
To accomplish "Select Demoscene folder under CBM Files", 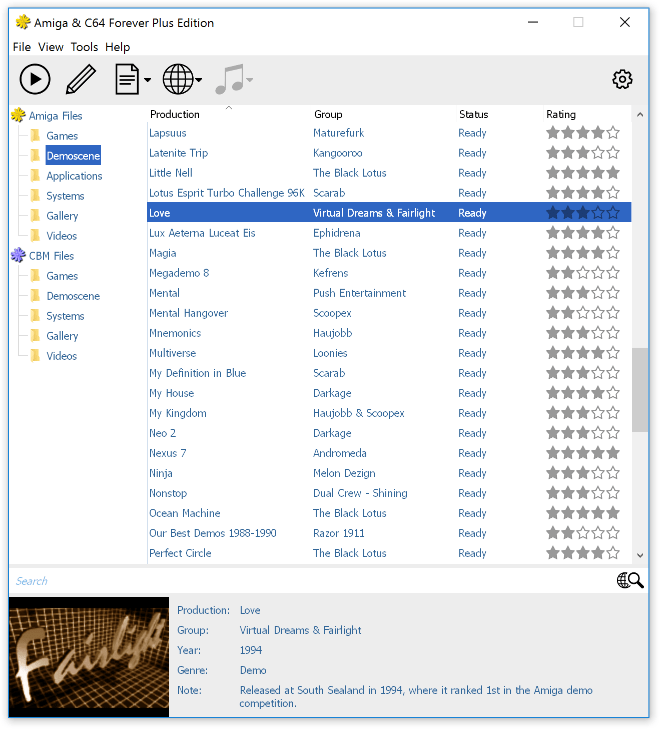I will [x=73, y=296].
